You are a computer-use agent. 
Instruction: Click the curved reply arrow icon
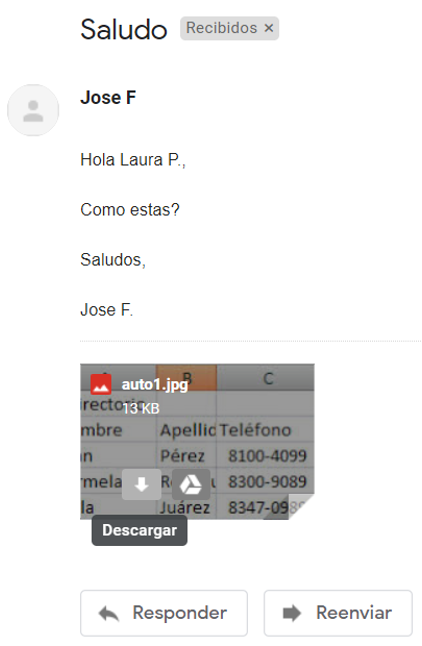tap(109, 613)
